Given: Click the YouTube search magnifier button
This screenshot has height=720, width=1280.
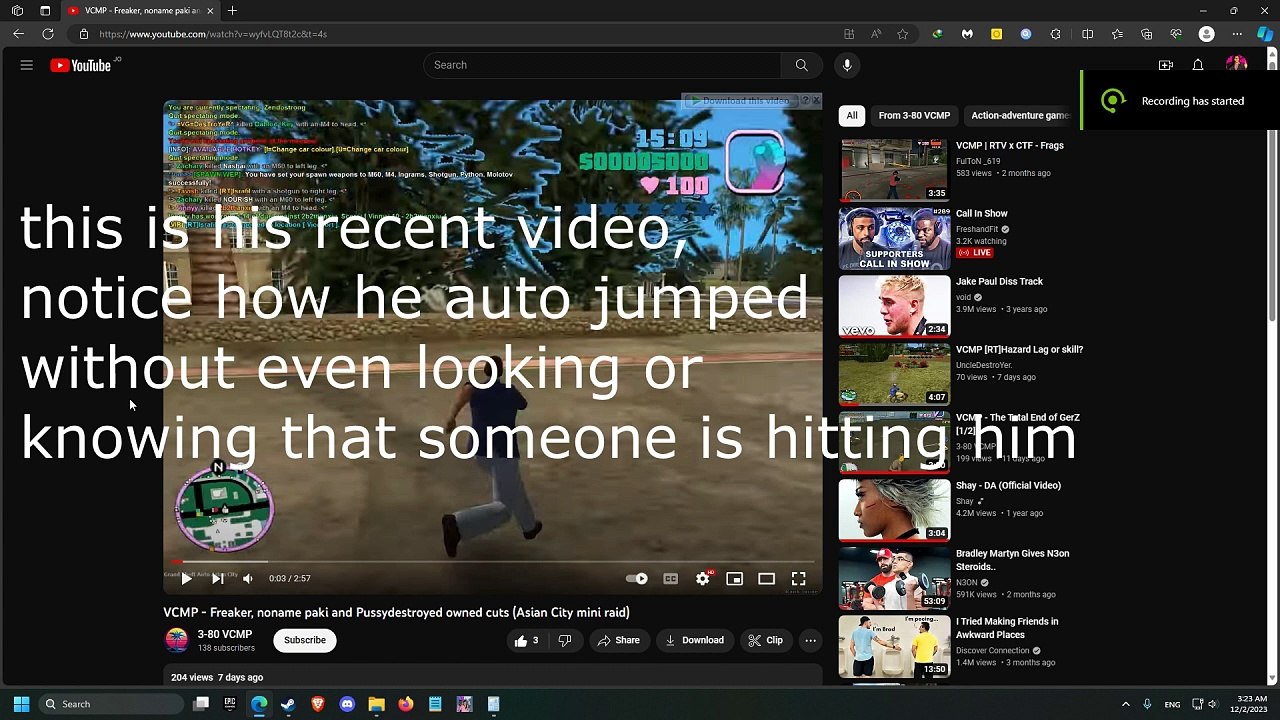Looking at the screenshot, I should pyautogui.click(x=801, y=65).
